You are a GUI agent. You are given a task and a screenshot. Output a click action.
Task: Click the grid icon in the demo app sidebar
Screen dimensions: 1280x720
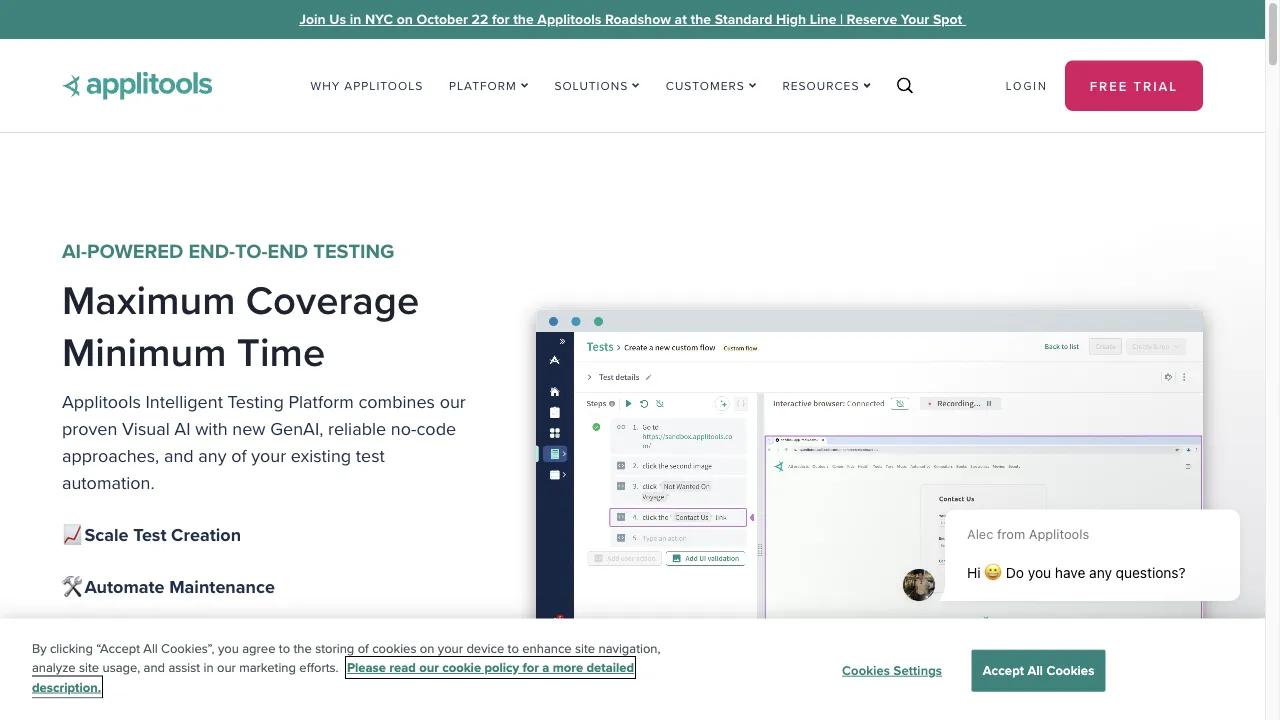pos(555,433)
